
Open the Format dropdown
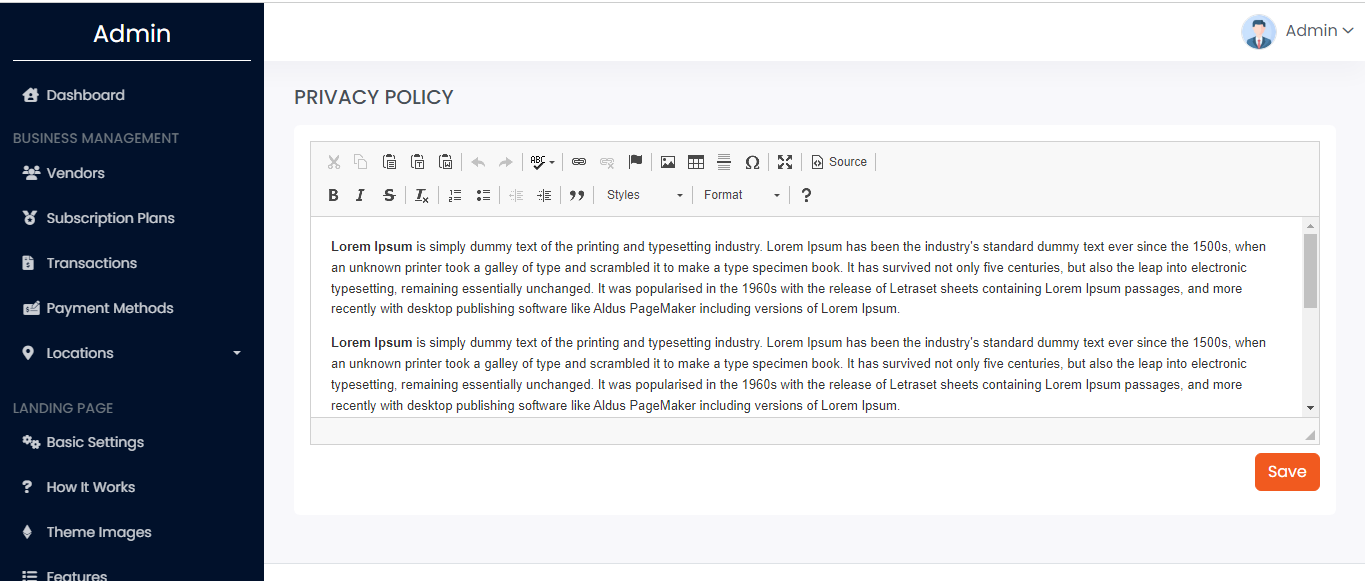coord(741,195)
